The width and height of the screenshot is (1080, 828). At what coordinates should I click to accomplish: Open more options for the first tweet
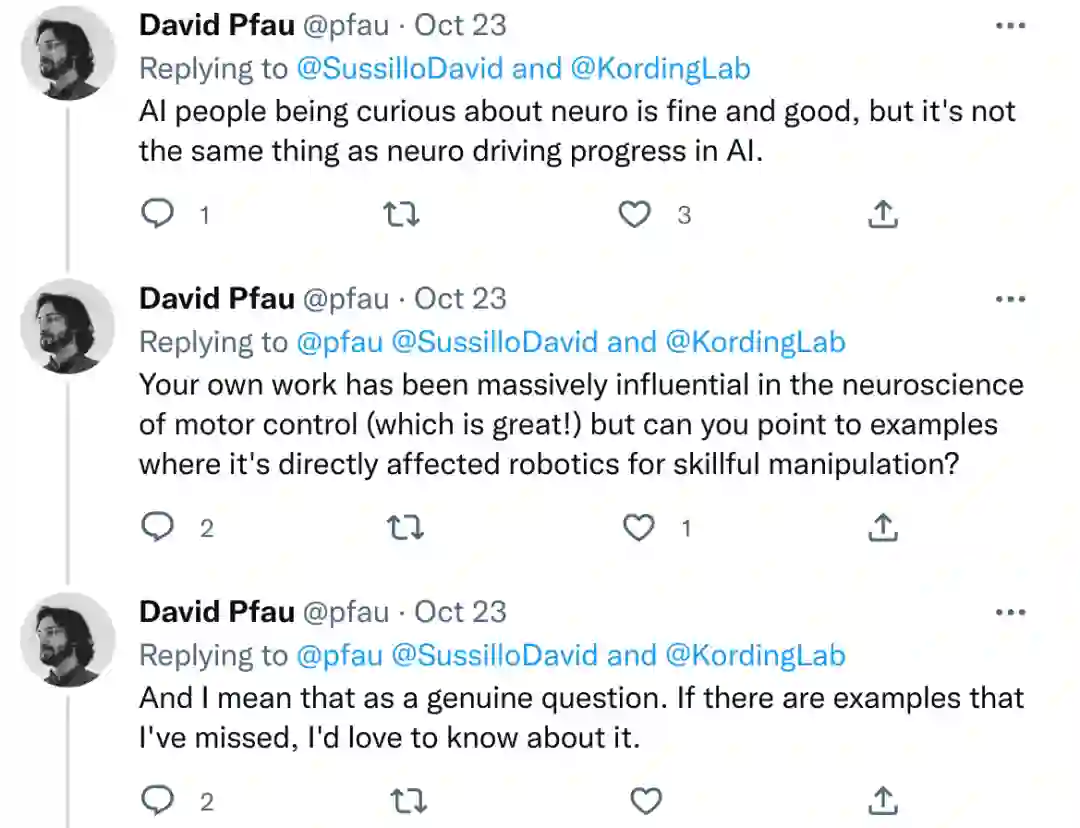(1011, 26)
